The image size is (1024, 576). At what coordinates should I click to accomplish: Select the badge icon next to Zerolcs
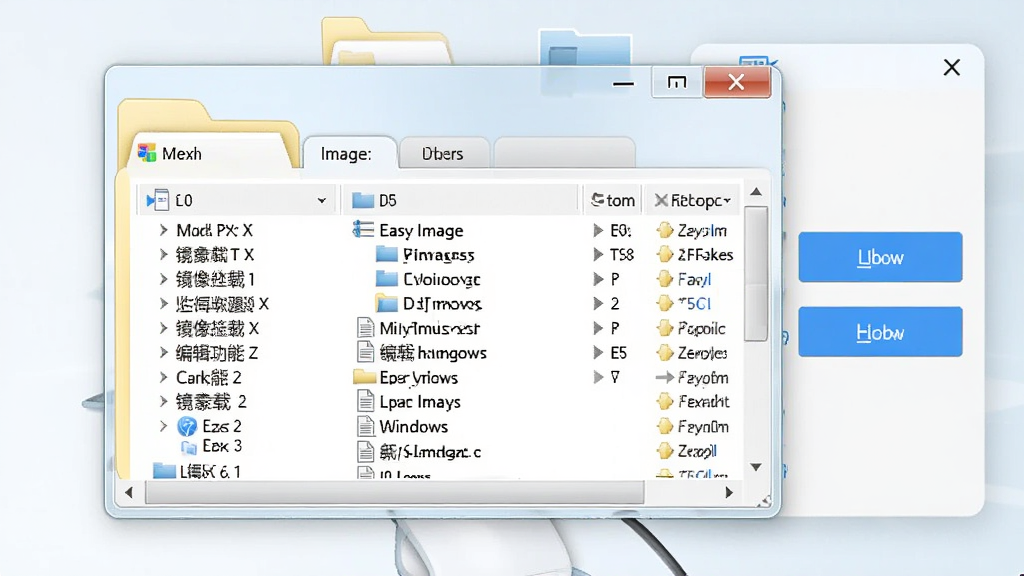(665, 353)
